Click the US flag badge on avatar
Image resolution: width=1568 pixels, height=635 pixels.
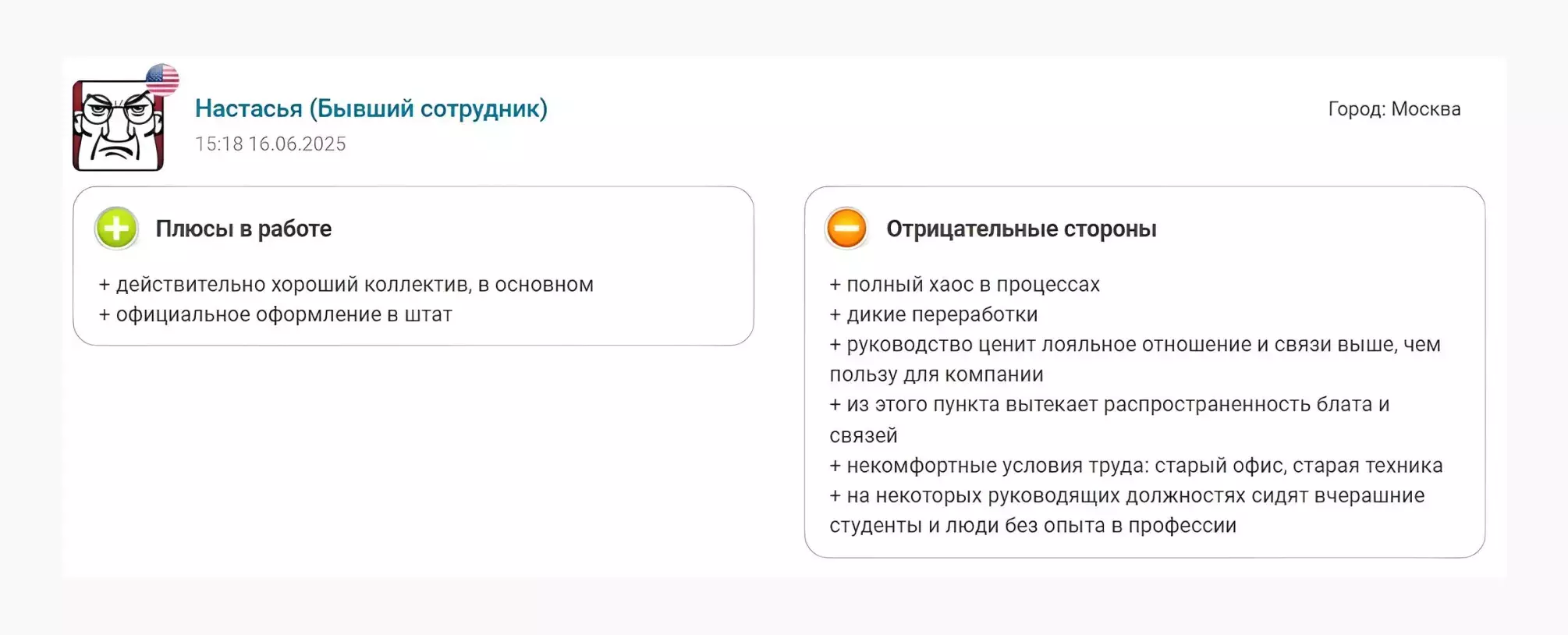(x=162, y=80)
